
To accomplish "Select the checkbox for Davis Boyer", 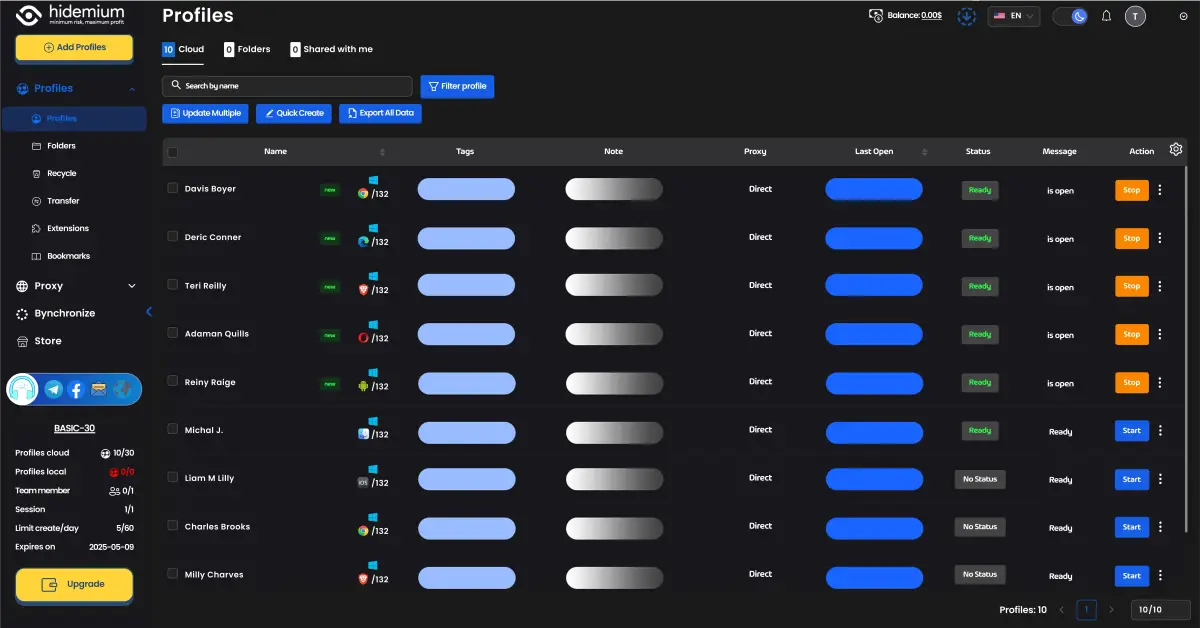I will point(172,188).
